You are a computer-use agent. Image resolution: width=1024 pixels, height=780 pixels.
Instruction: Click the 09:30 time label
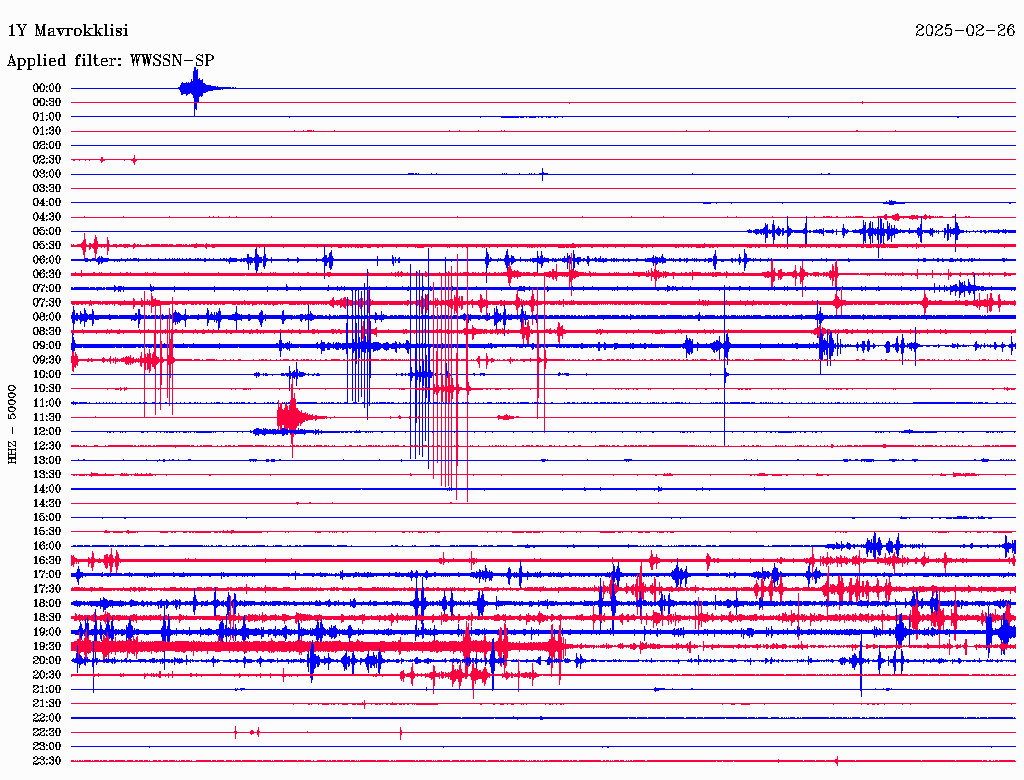tap(47, 360)
